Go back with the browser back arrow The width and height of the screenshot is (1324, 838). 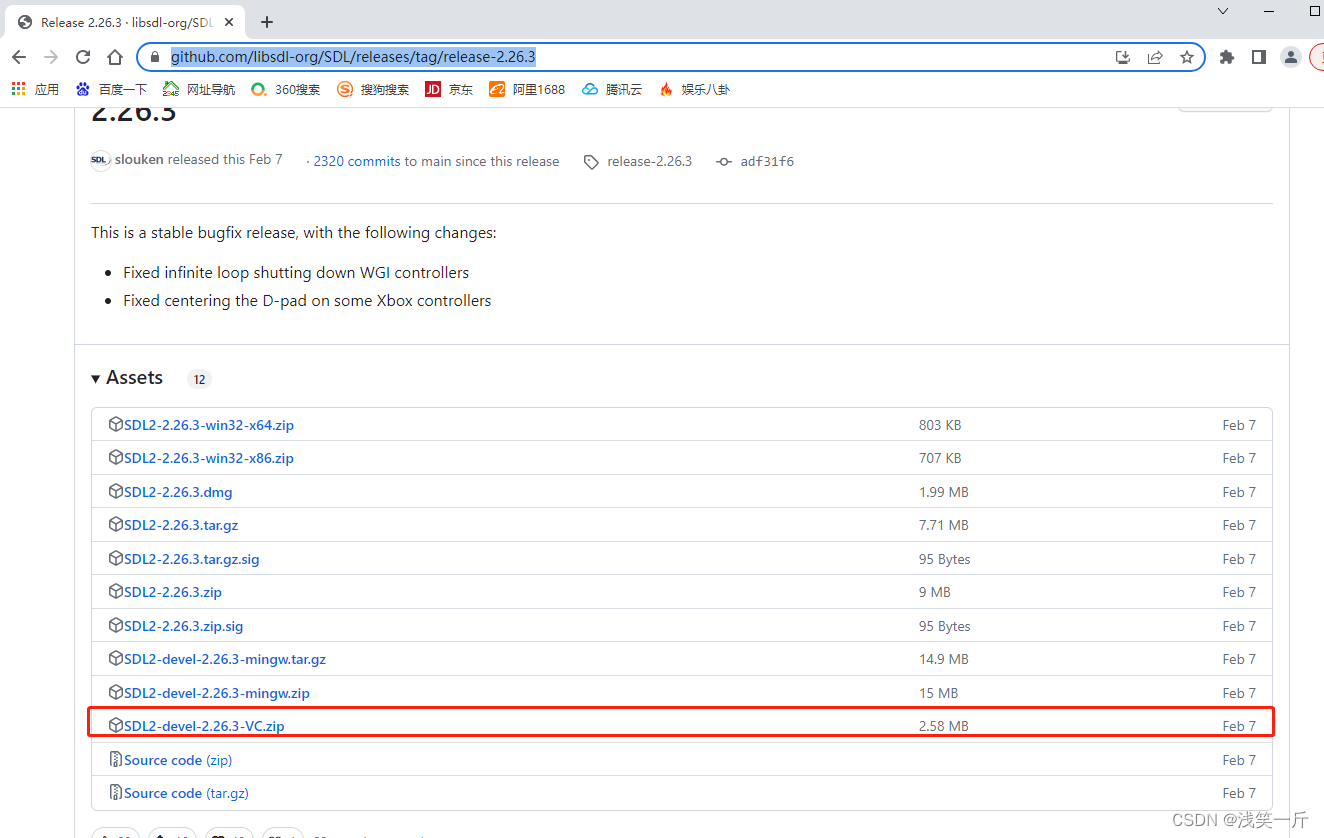(x=19, y=57)
